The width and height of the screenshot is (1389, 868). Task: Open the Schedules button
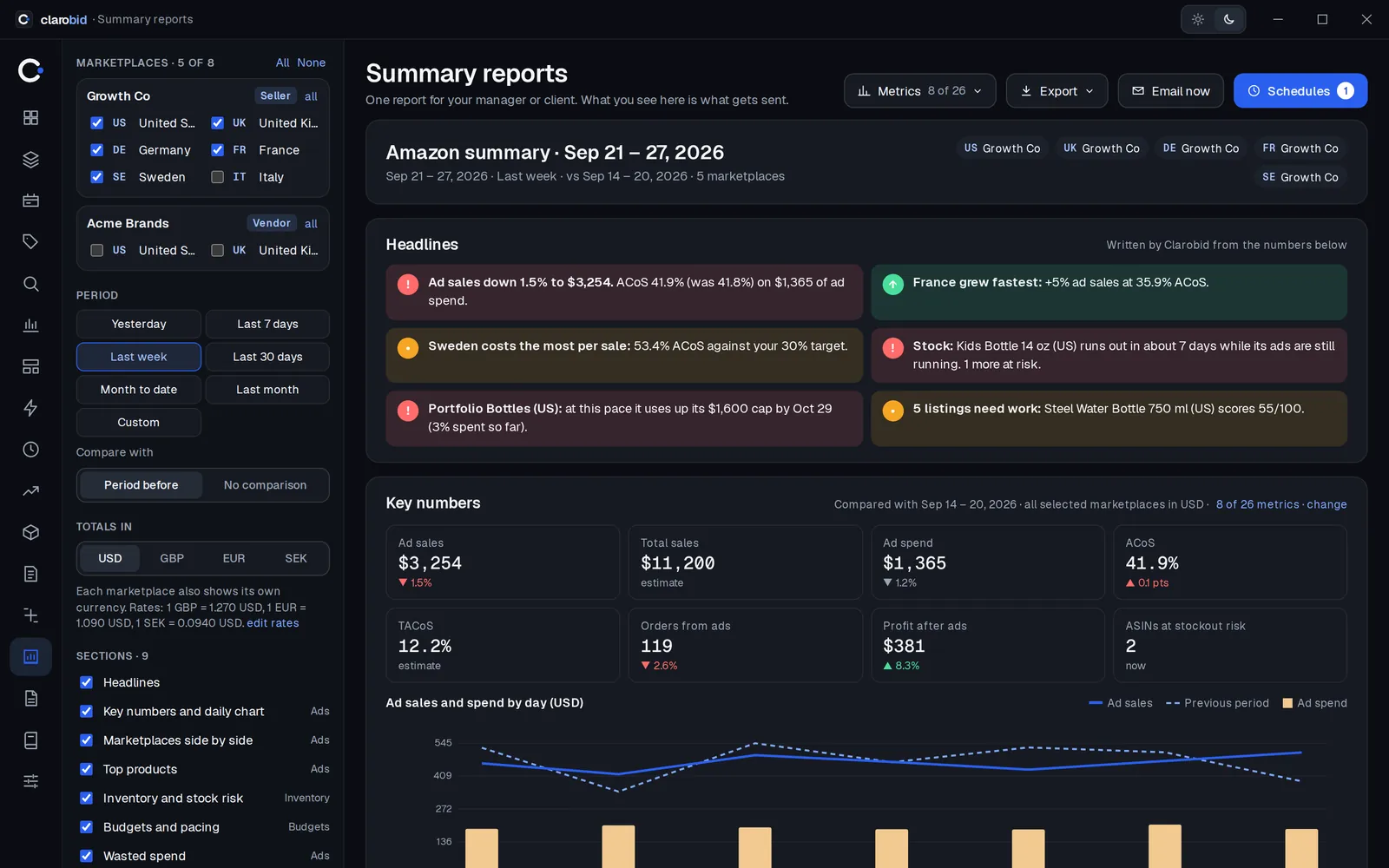pyautogui.click(x=1300, y=90)
